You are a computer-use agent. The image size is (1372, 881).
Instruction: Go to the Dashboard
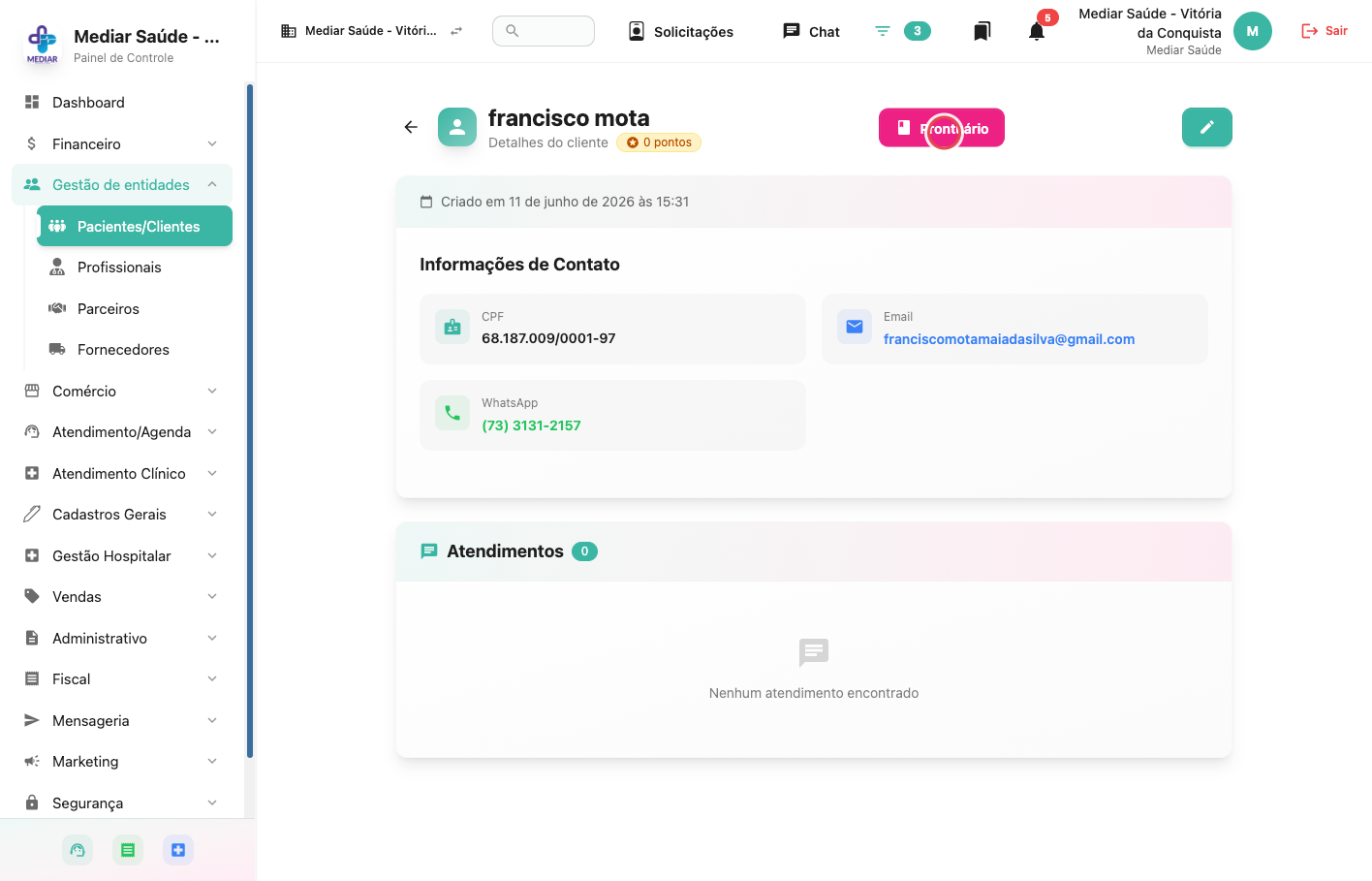[x=122, y=102]
